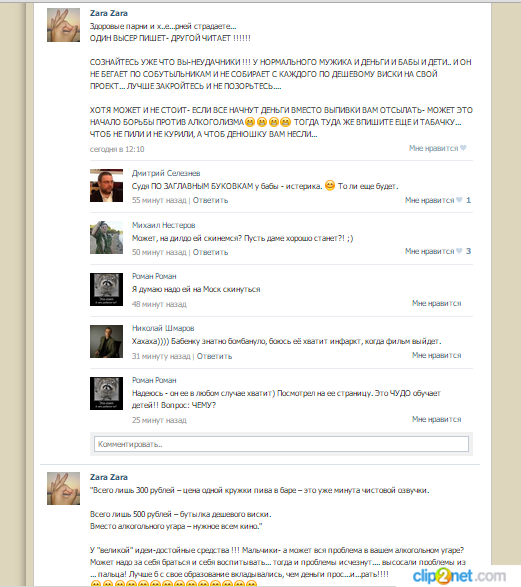The image size is (521, 587).
Task: Open Михаил Нестеров's avatar photo
Action: pyautogui.click(x=106, y=237)
